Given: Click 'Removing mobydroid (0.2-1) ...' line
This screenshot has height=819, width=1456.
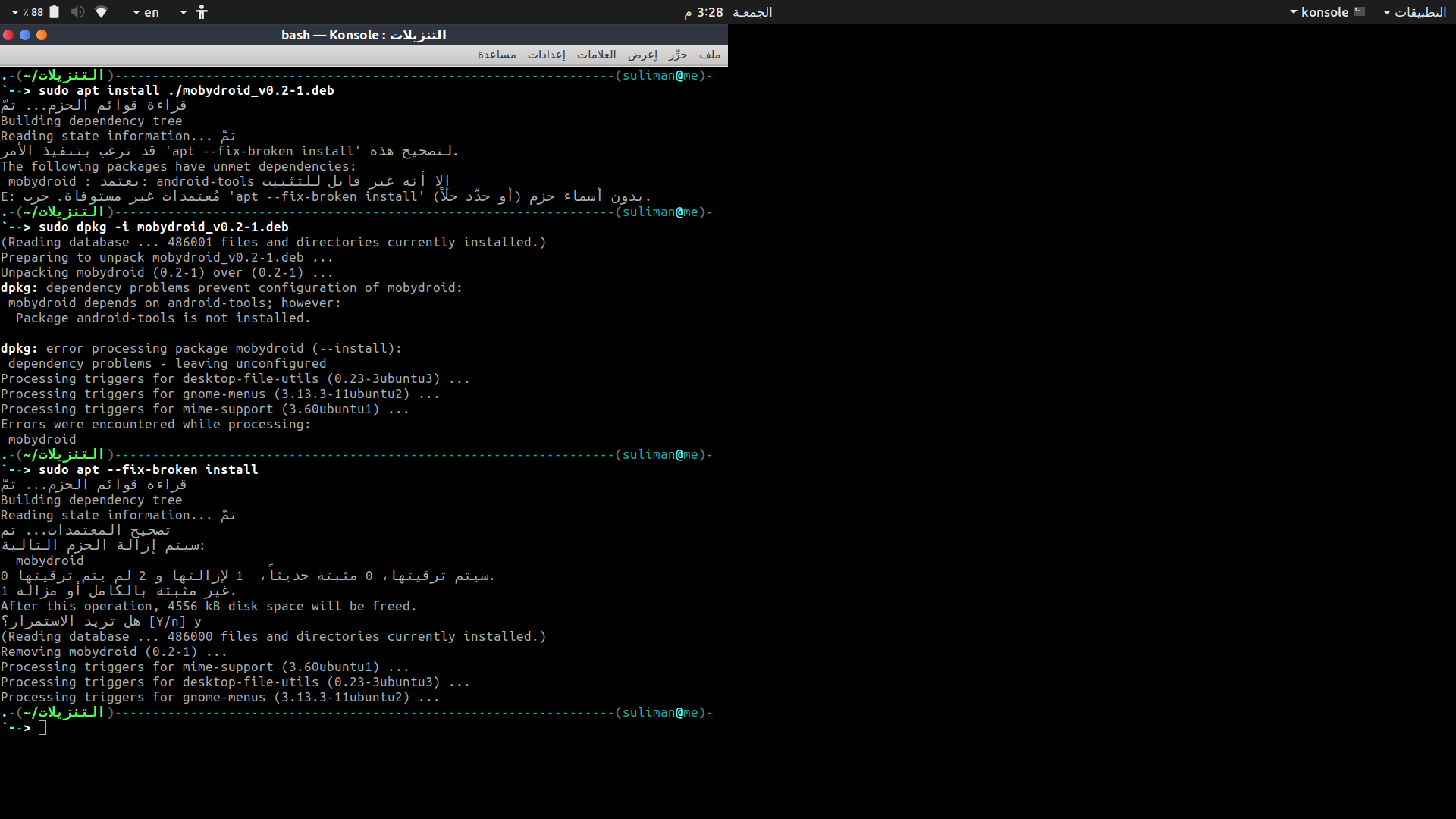Looking at the screenshot, I should point(114,651).
